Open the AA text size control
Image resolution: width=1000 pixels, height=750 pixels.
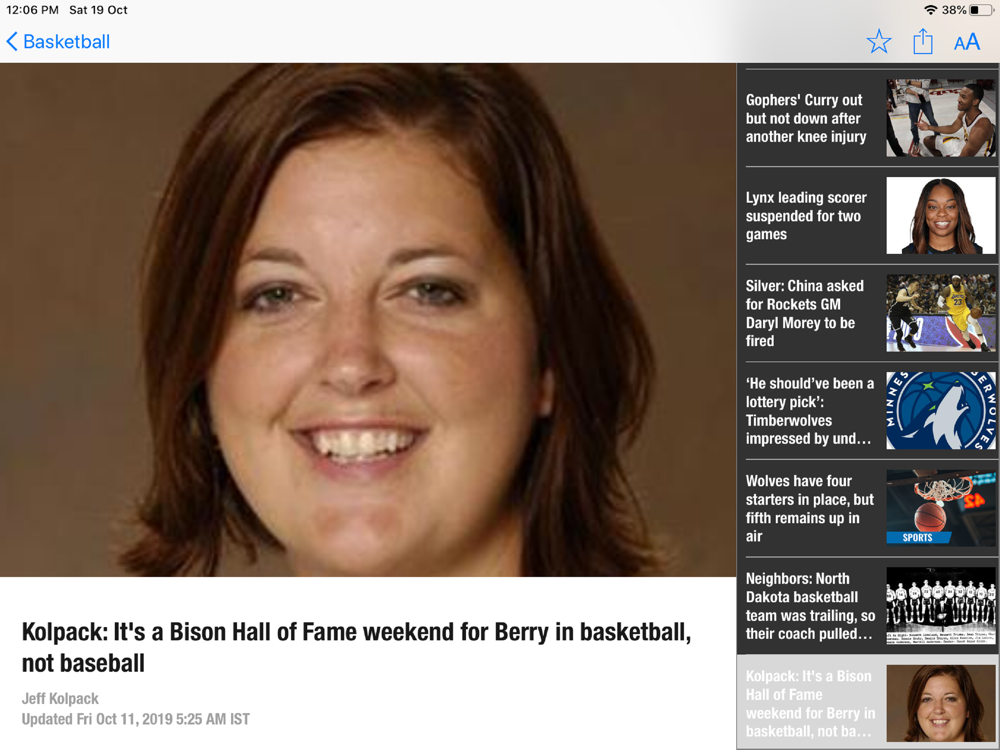coord(966,42)
